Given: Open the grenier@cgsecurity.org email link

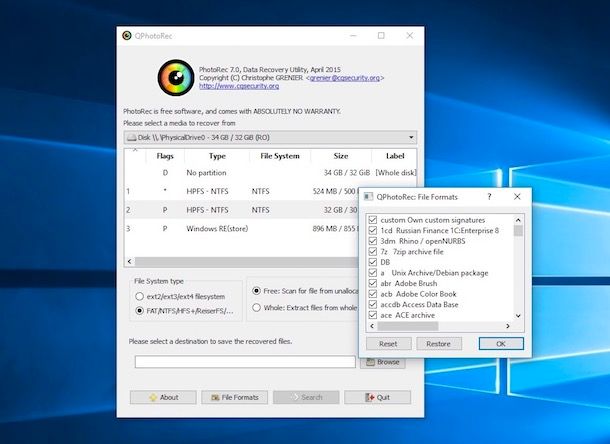Looking at the screenshot, I should [345, 78].
